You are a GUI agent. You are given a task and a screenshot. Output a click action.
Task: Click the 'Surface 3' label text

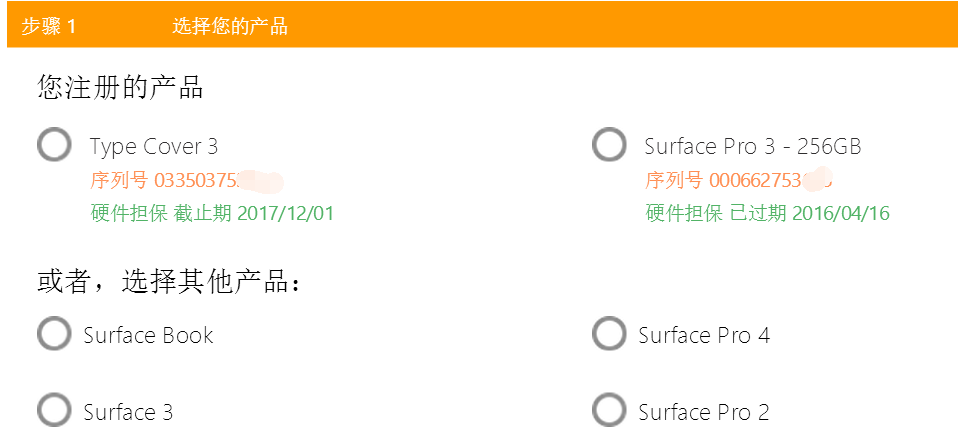click(x=128, y=412)
